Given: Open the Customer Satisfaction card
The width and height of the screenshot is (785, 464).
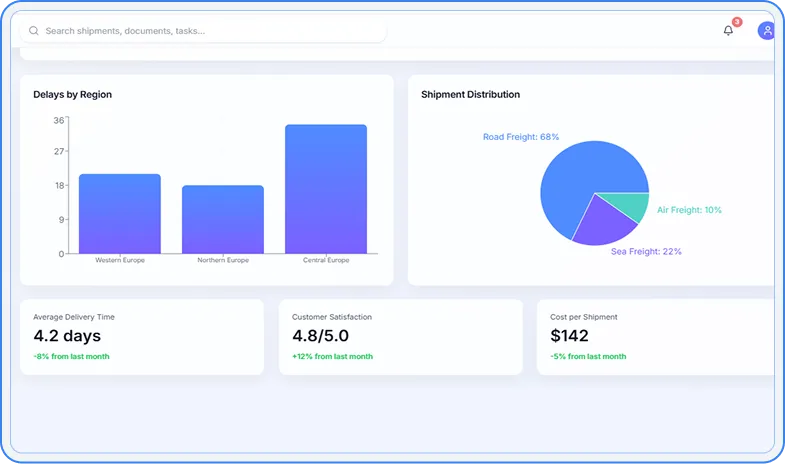Looking at the screenshot, I should click(x=400, y=337).
